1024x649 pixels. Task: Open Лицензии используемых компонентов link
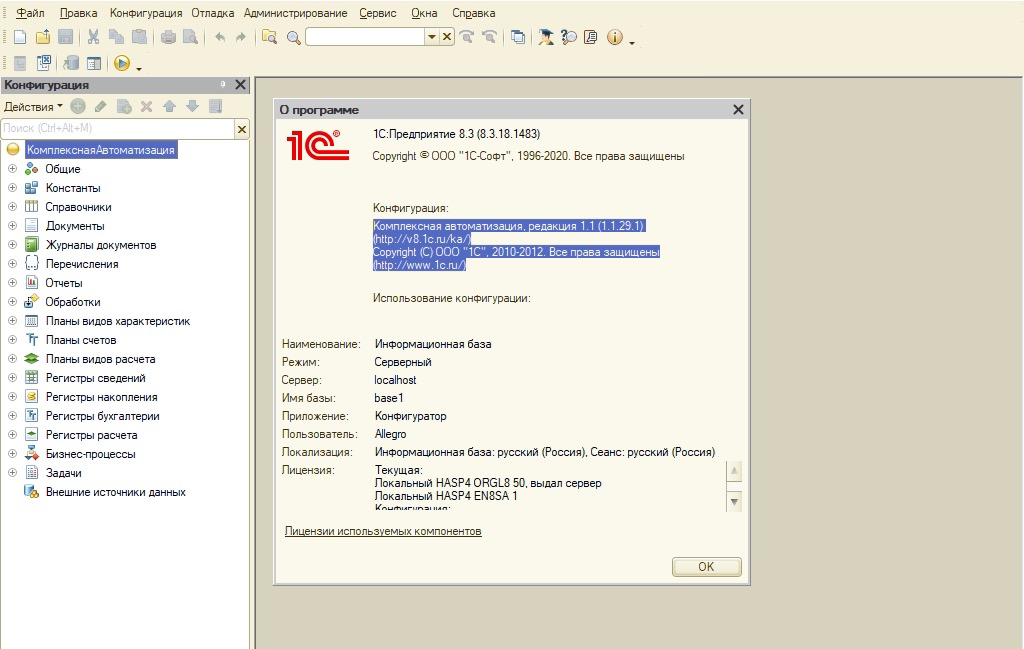point(383,531)
